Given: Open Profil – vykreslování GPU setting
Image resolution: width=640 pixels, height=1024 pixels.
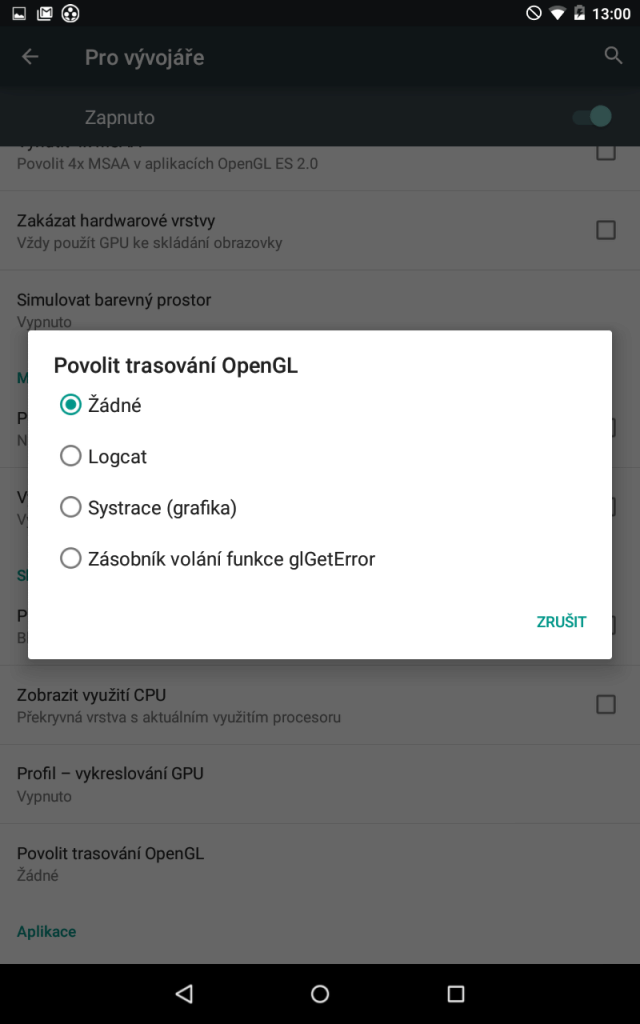Looking at the screenshot, I should pos(320,784).
